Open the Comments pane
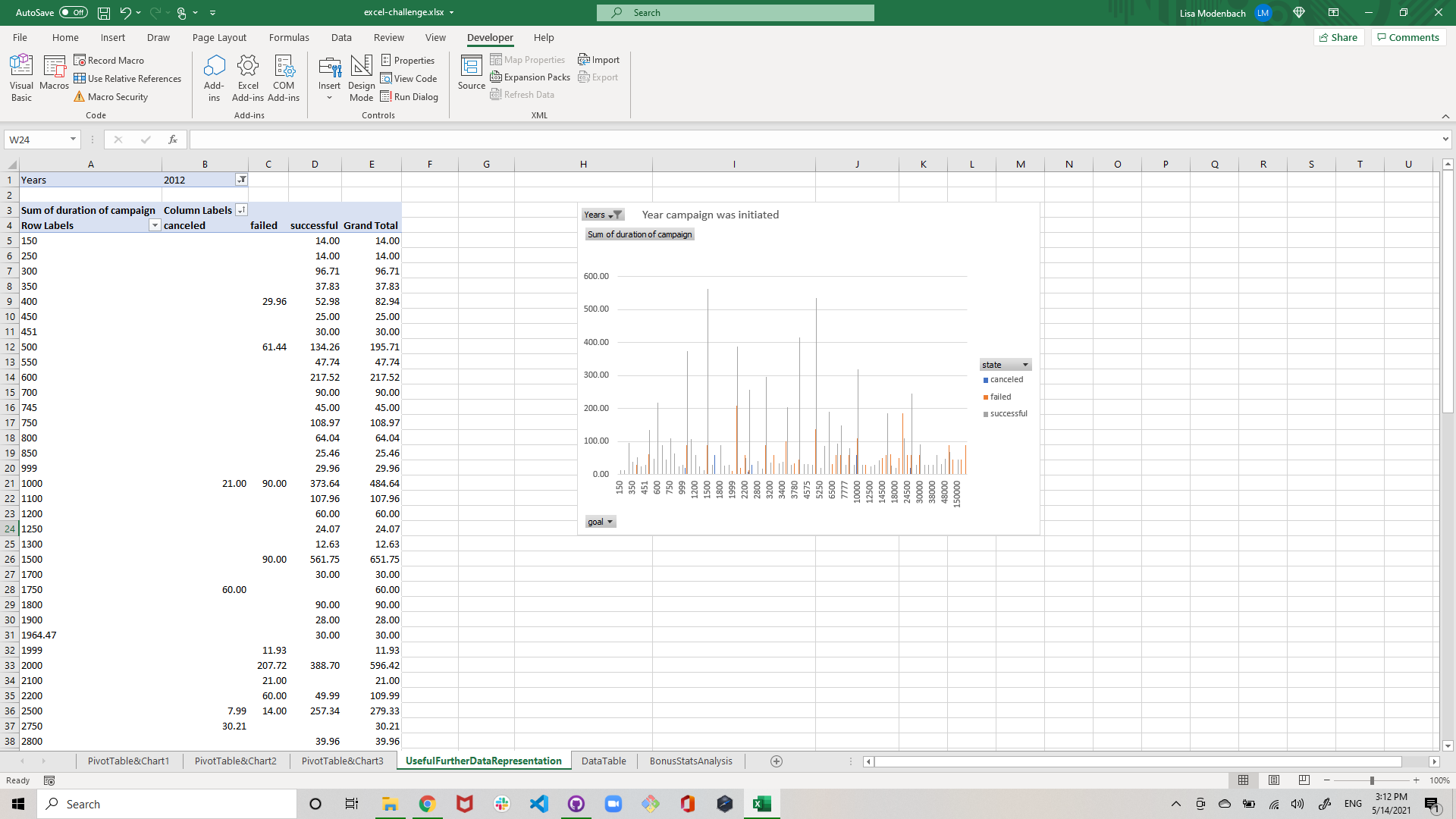Screen dimensions: 1456x819 tap(1407, 37)
